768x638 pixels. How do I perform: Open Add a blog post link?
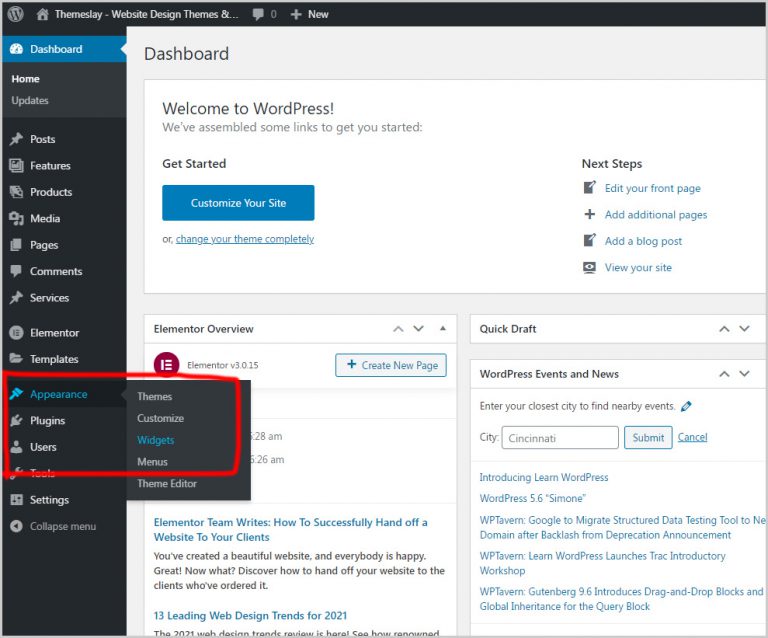tap(643, 241)
